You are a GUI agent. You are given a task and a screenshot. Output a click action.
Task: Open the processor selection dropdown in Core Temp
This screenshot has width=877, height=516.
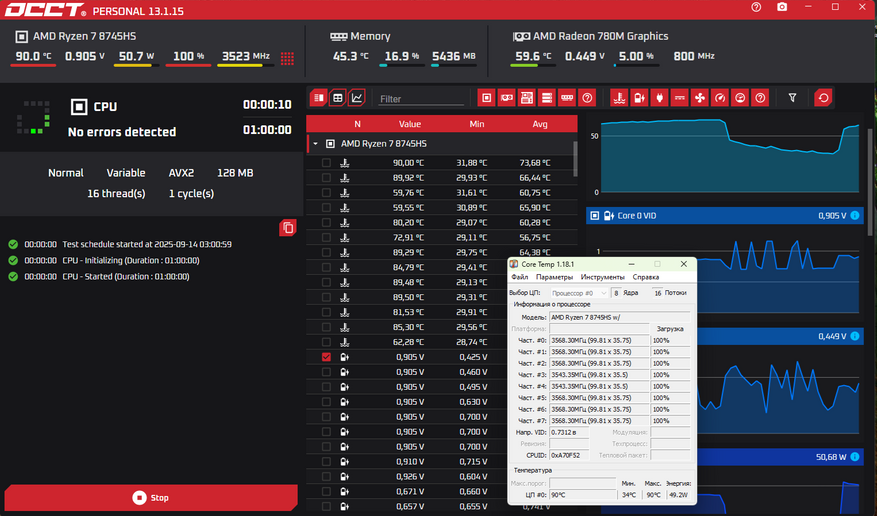[579, 293]
